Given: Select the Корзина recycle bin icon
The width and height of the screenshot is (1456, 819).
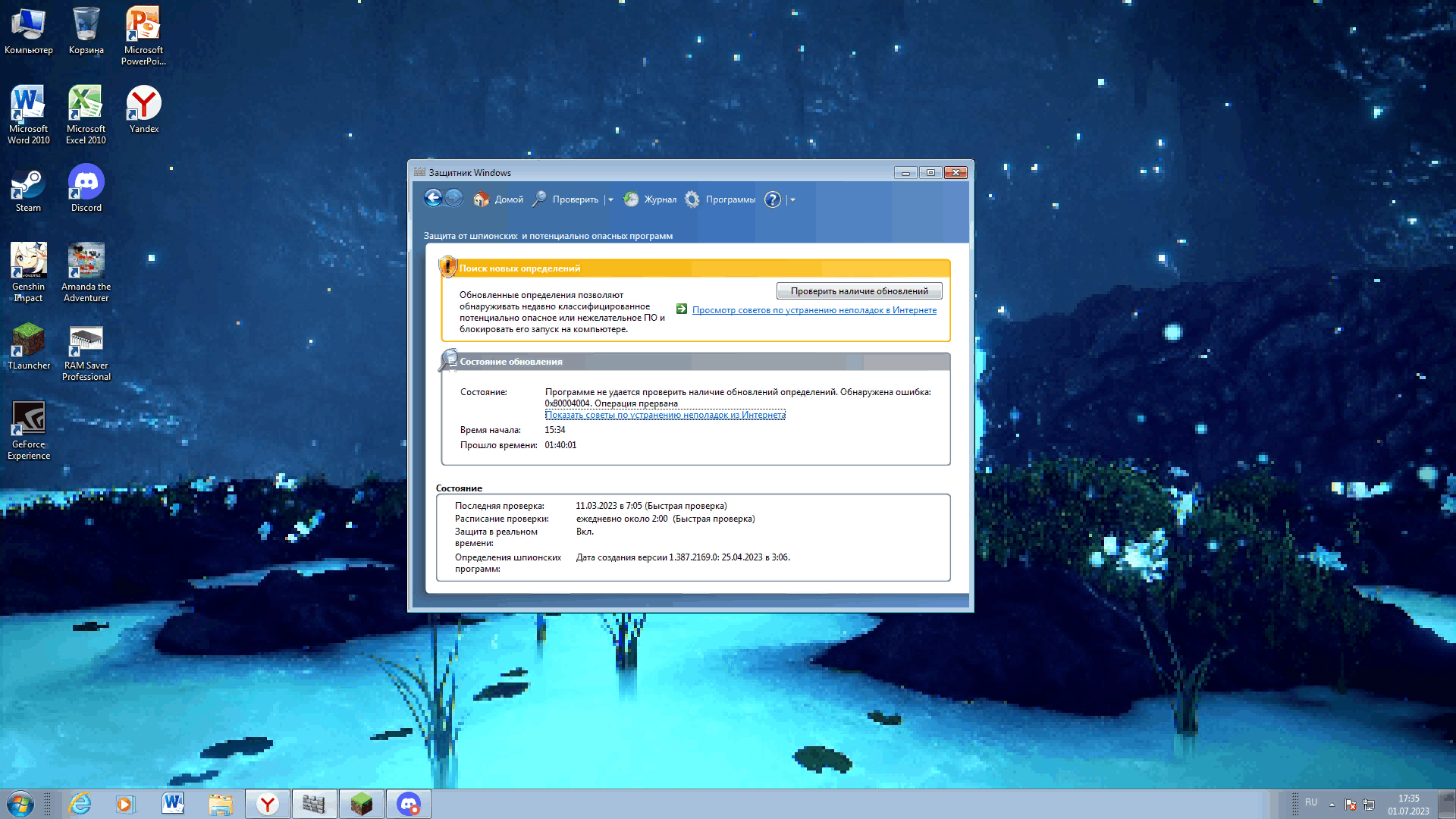Looking at the screenshot, I should click(x=86, y=31).
